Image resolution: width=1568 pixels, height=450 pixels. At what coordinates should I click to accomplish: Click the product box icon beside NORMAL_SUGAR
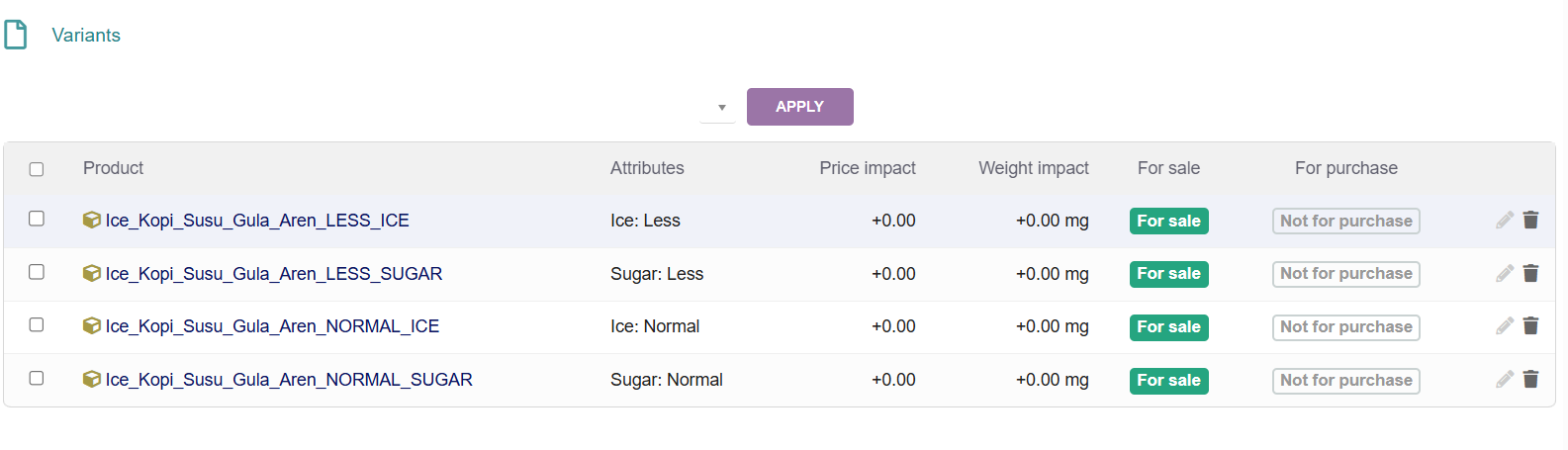click(92, 380)
